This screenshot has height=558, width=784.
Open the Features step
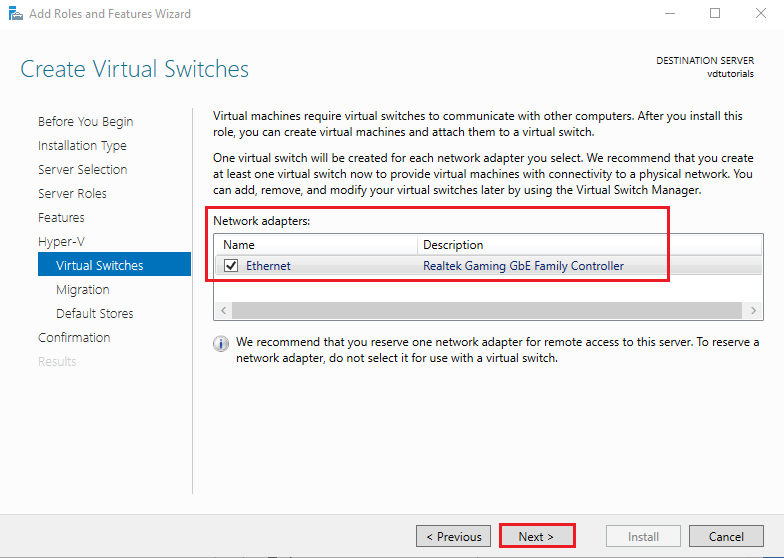click(61, 218)
